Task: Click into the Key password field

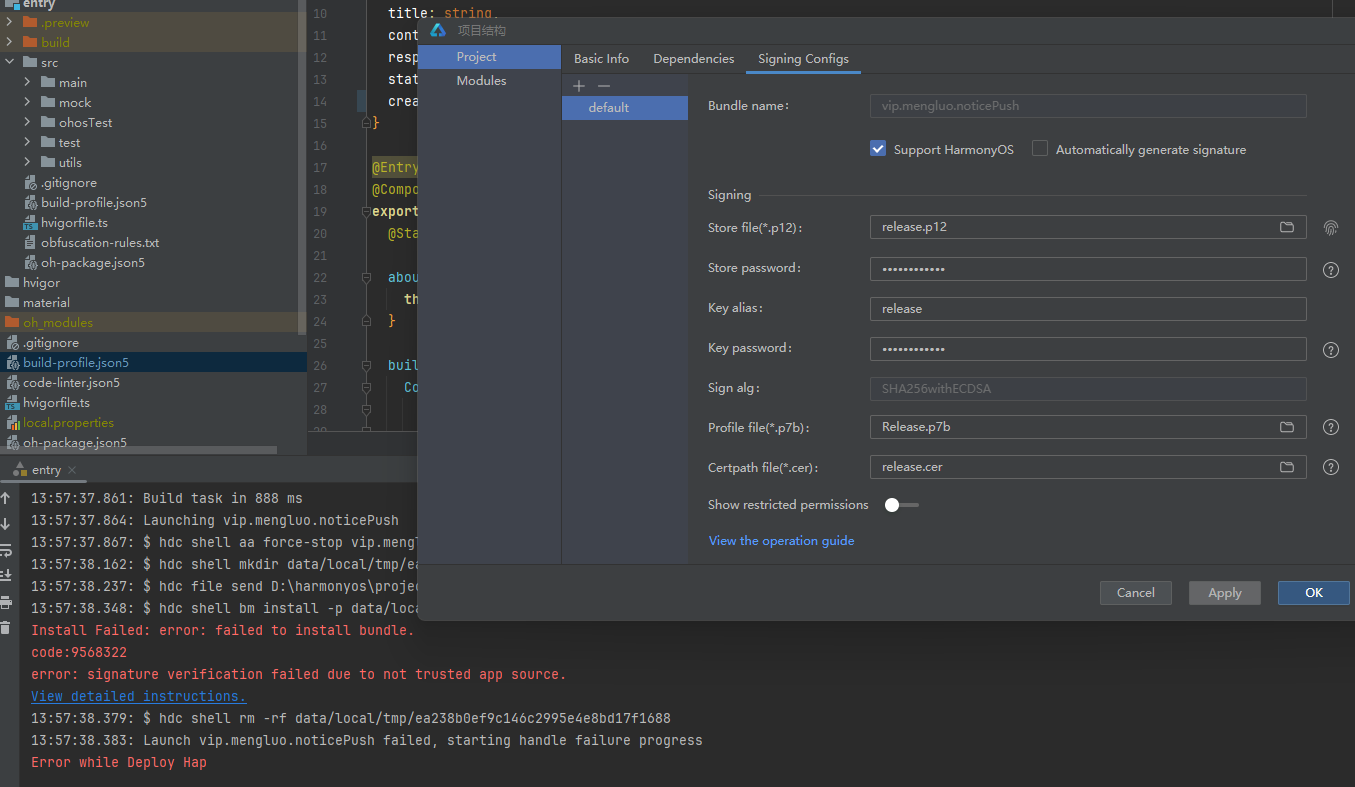Action: click(x=1088, y=349)
